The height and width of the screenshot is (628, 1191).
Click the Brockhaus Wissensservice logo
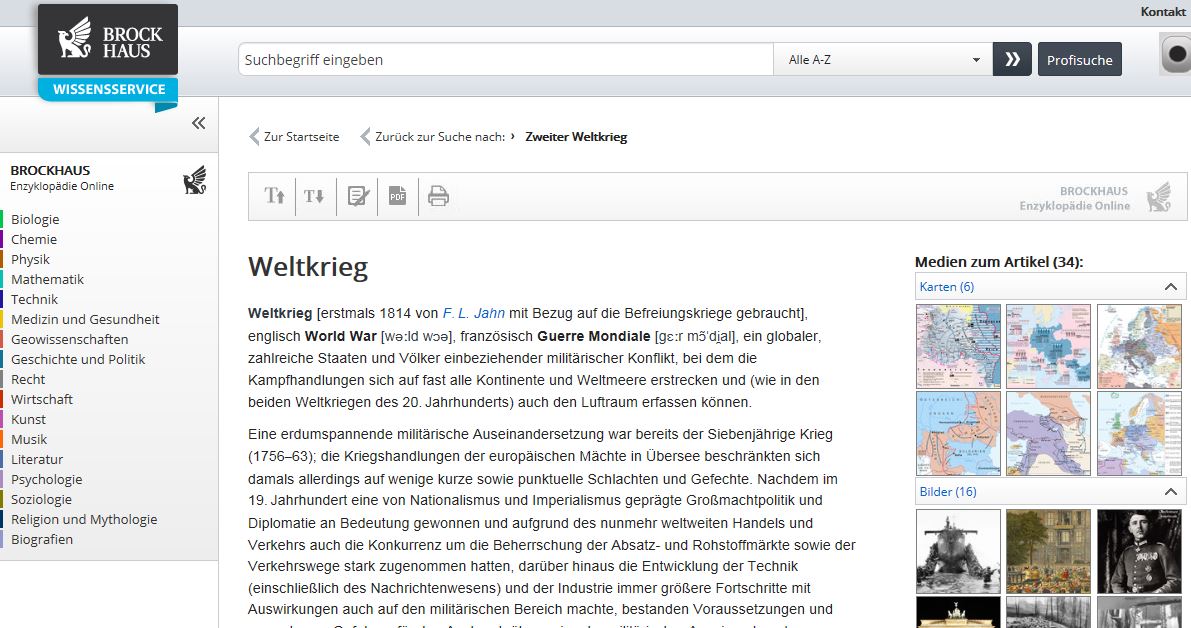[108, 52]
